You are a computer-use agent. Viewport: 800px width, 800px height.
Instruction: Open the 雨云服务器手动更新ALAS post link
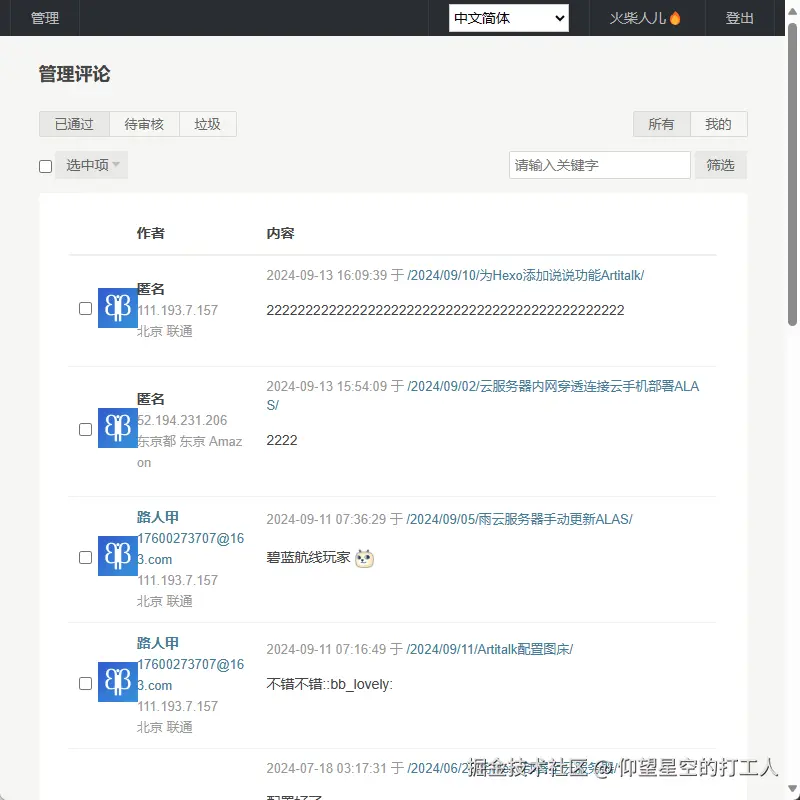tap(519, 519)
